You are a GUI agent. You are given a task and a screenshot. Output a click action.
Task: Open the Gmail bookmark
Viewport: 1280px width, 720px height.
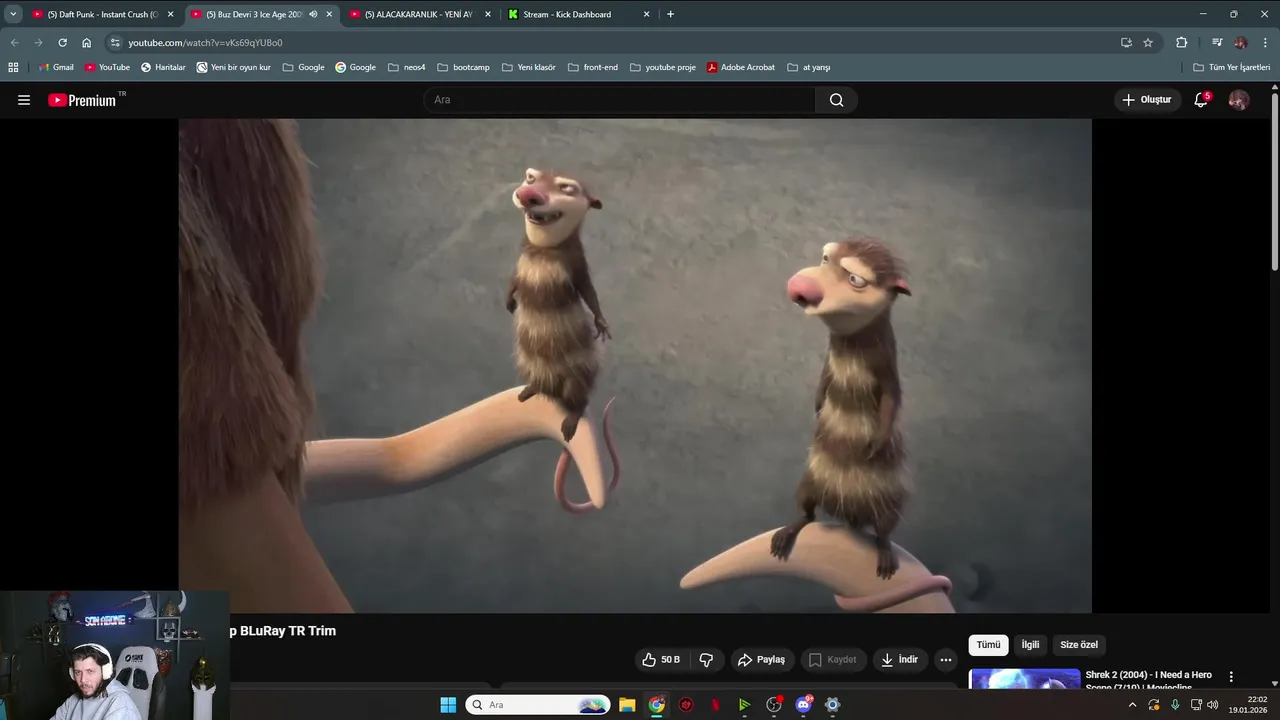click(56, 67)
